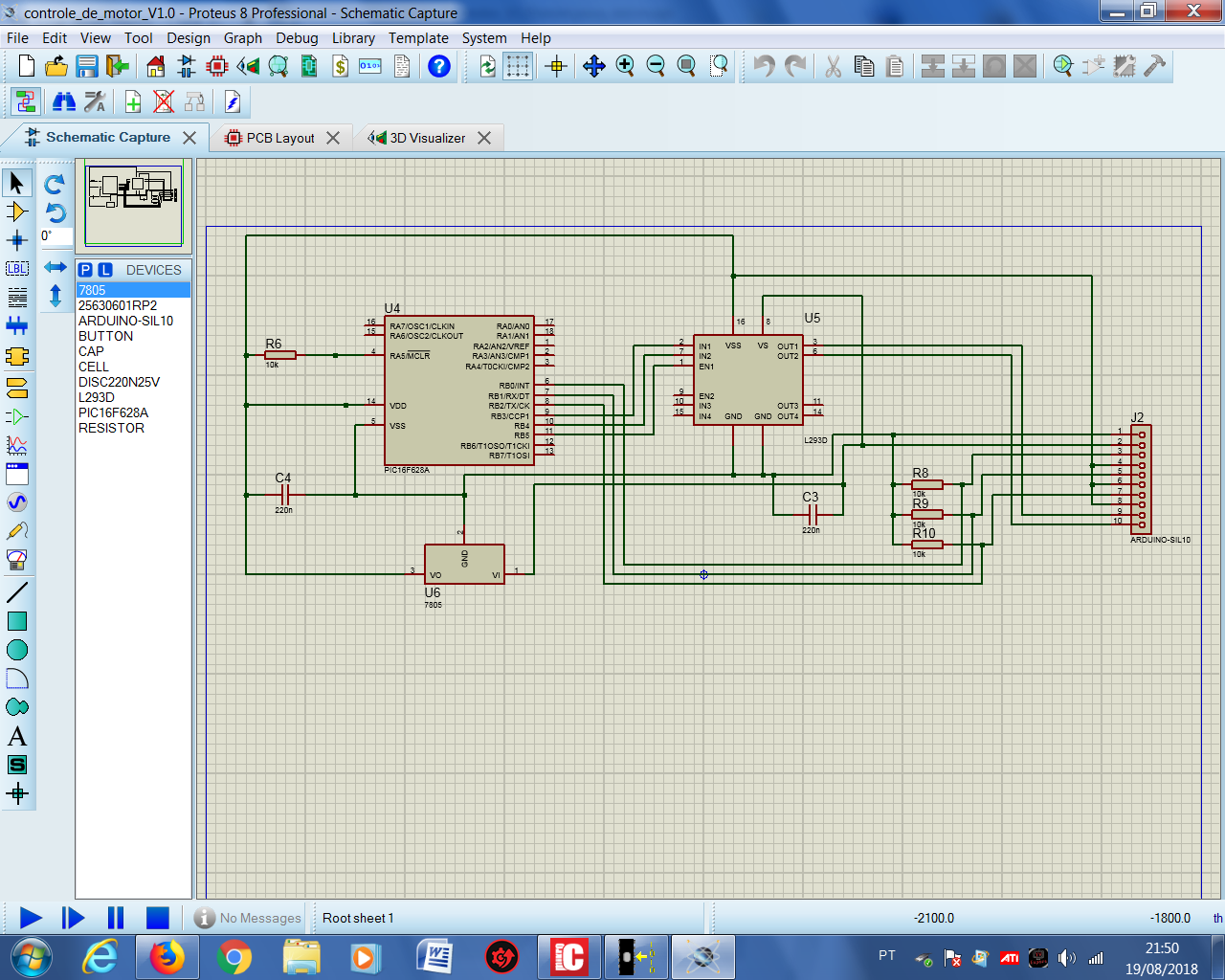Open Word from the taskbar
This screenshot has height=980, width=1225.
coord(434,957)
